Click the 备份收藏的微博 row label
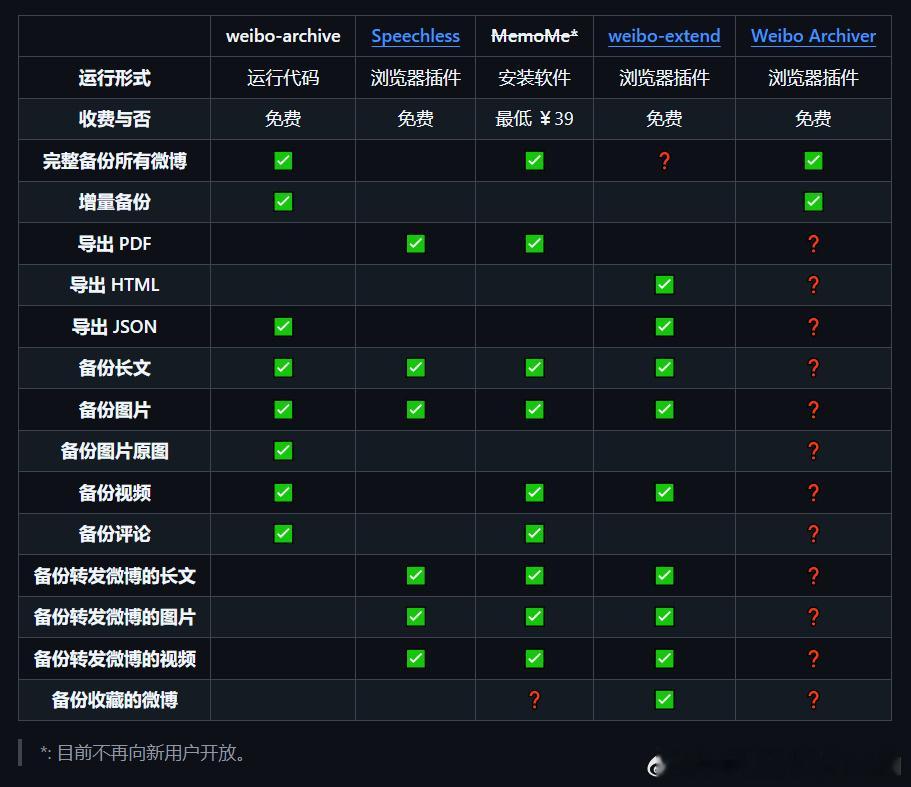 point(114,700)
